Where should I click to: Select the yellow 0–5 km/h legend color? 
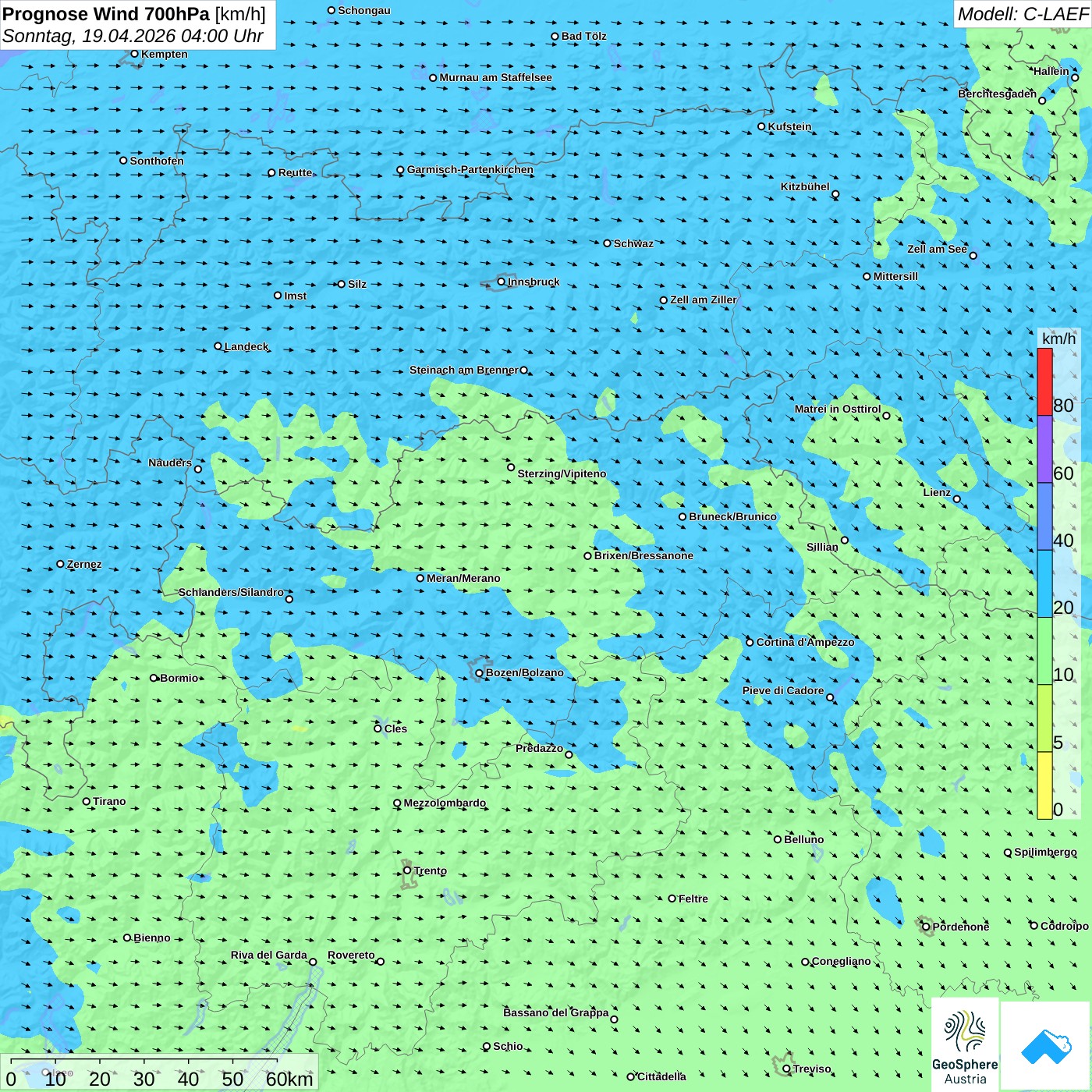pyautogui.click(x=1044, y=785)
